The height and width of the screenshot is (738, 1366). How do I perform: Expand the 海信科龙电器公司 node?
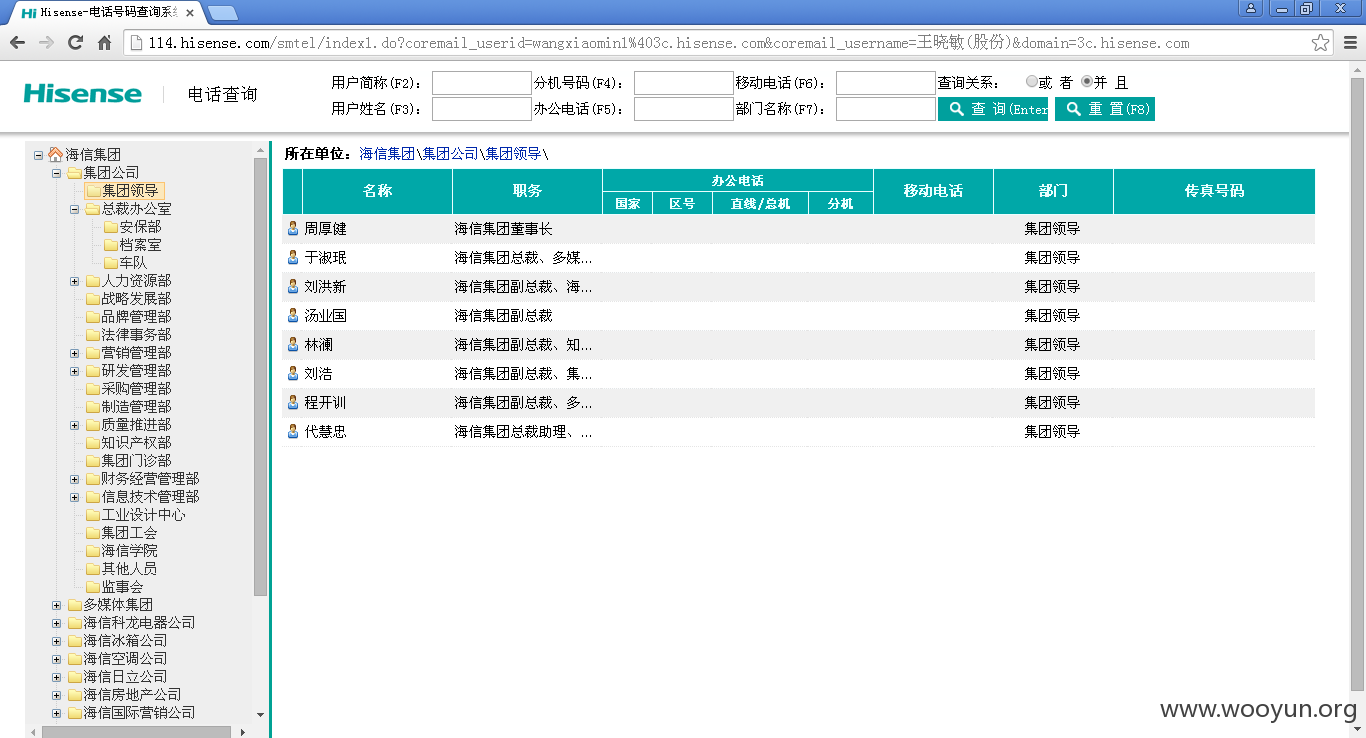[56, 623]
